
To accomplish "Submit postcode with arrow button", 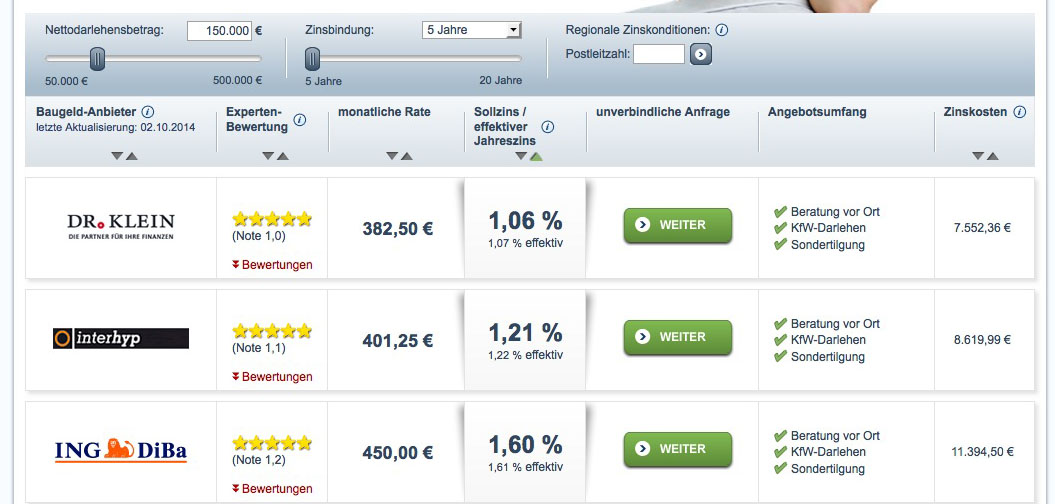I will click(x=700, y=55).
